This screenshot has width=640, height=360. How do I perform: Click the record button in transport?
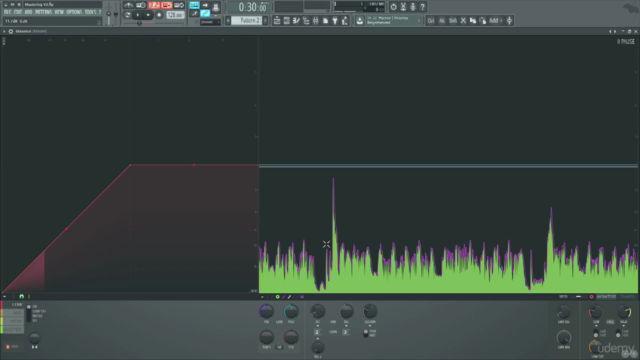click(x=159, y=15)
